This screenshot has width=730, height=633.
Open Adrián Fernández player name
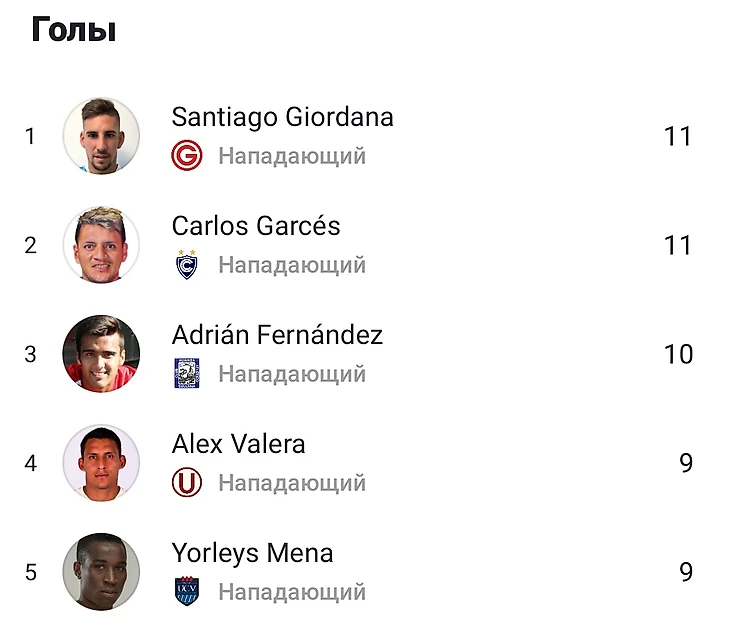click(277, 335)
